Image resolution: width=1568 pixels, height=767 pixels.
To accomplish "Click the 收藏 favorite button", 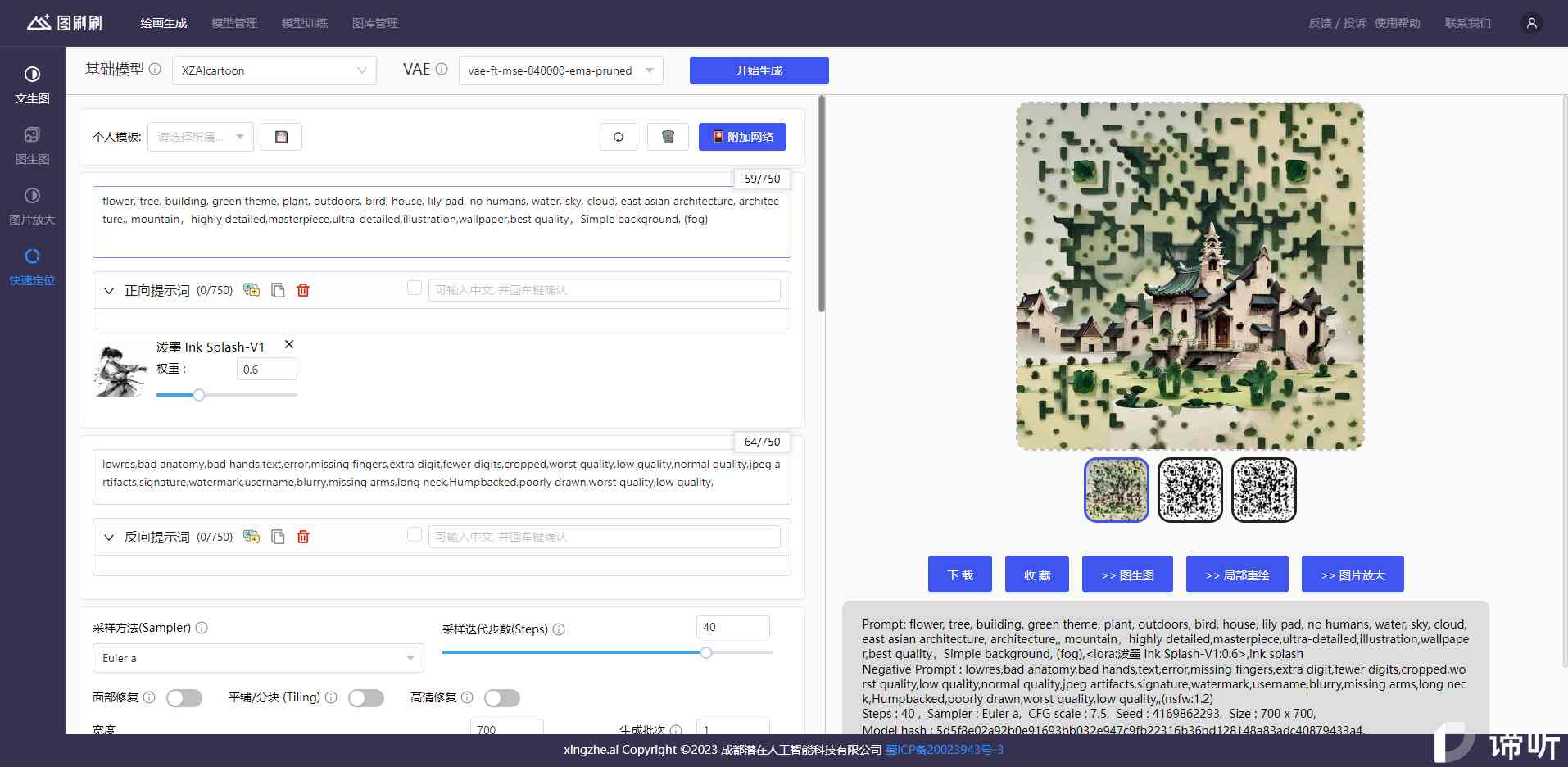I will pyautogui.click(x=1037, y=574).
